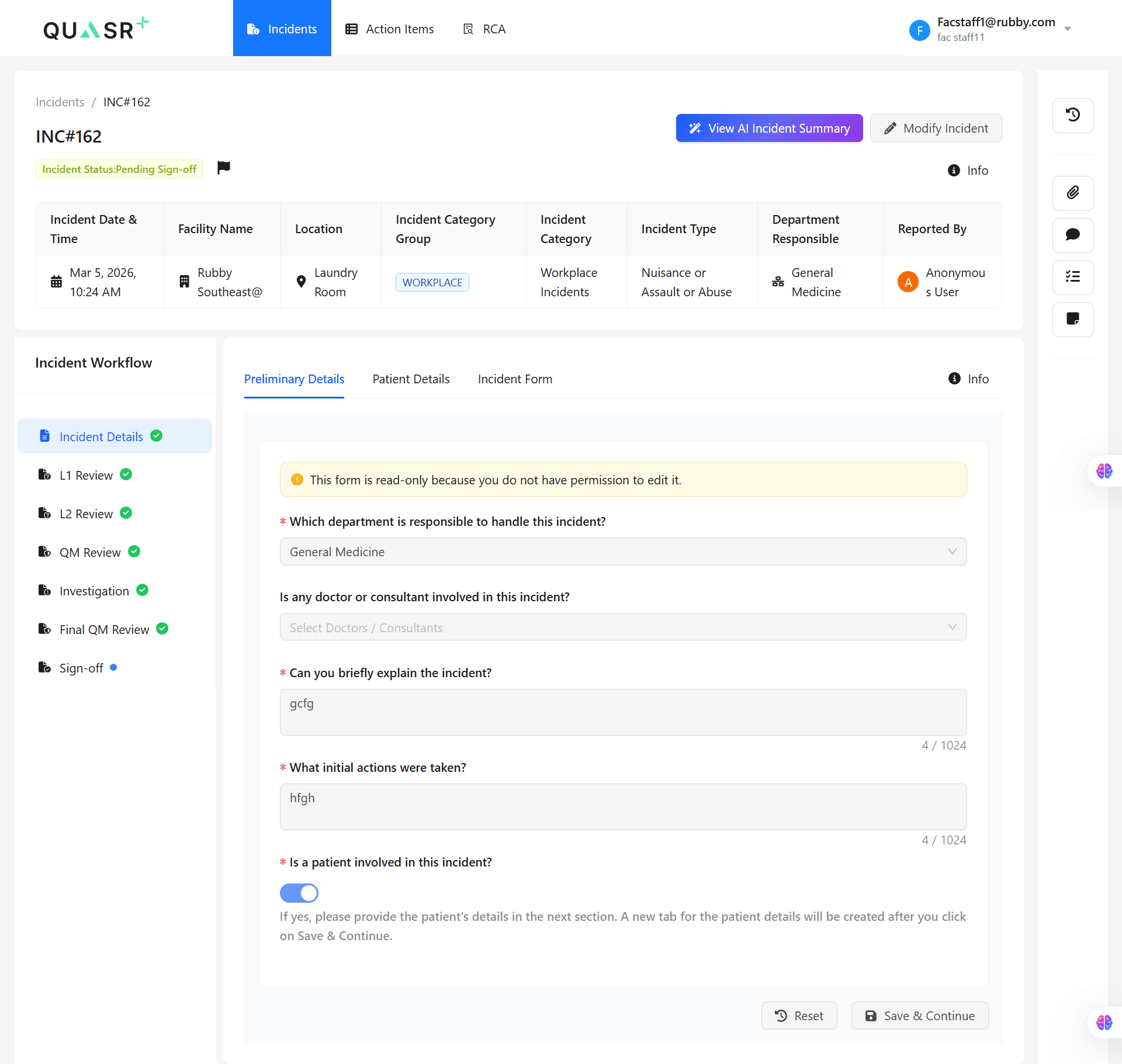Click the Modify Incident button
The width and height of the screenshot is (1122, 1064).
click(935, 128)
